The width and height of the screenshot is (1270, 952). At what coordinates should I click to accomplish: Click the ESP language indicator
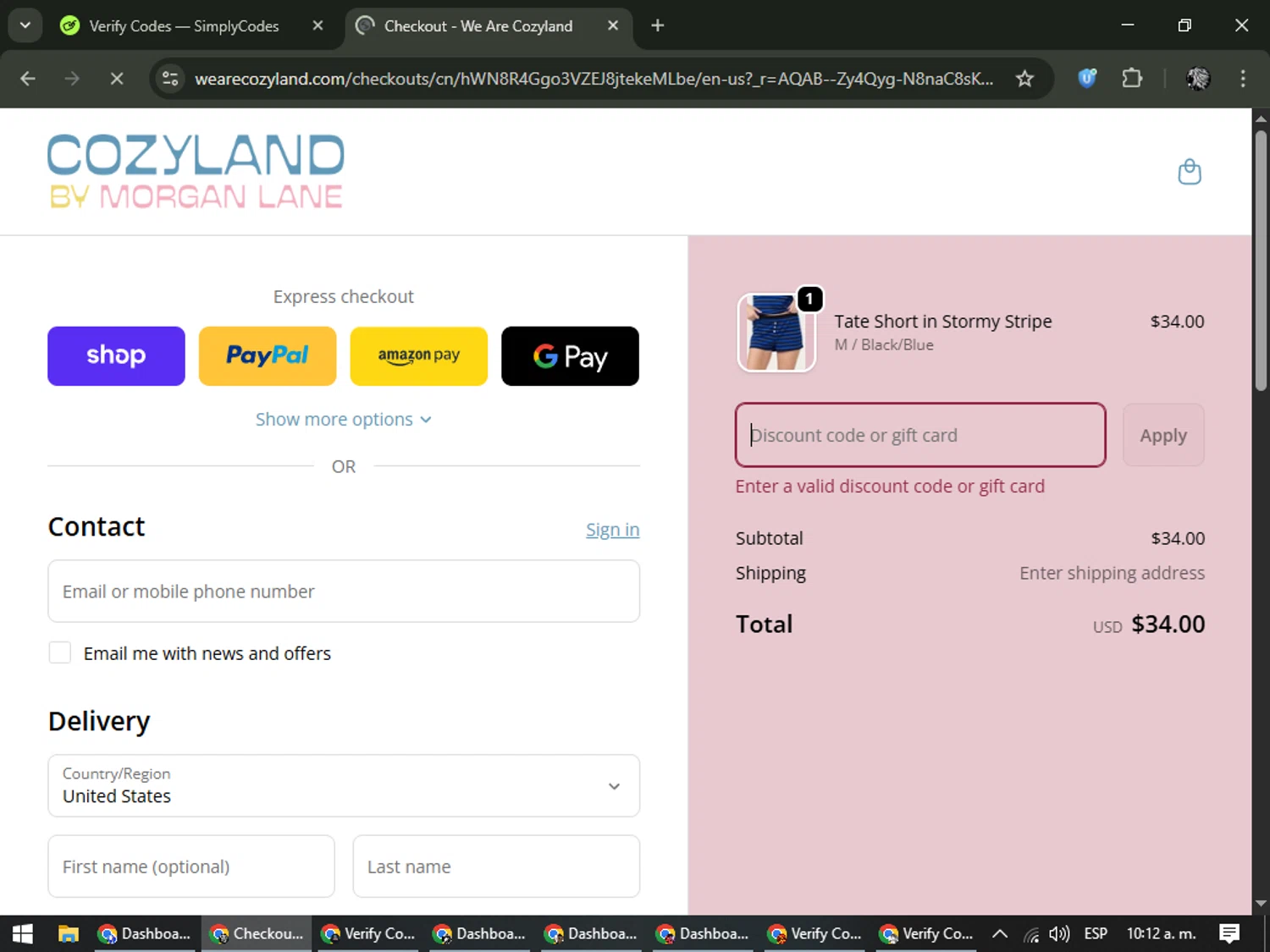click(x=1096, y=933)
